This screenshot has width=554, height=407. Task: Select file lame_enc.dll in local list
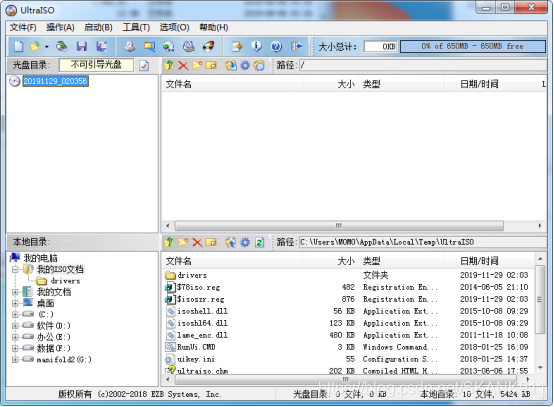pos(202,335)
